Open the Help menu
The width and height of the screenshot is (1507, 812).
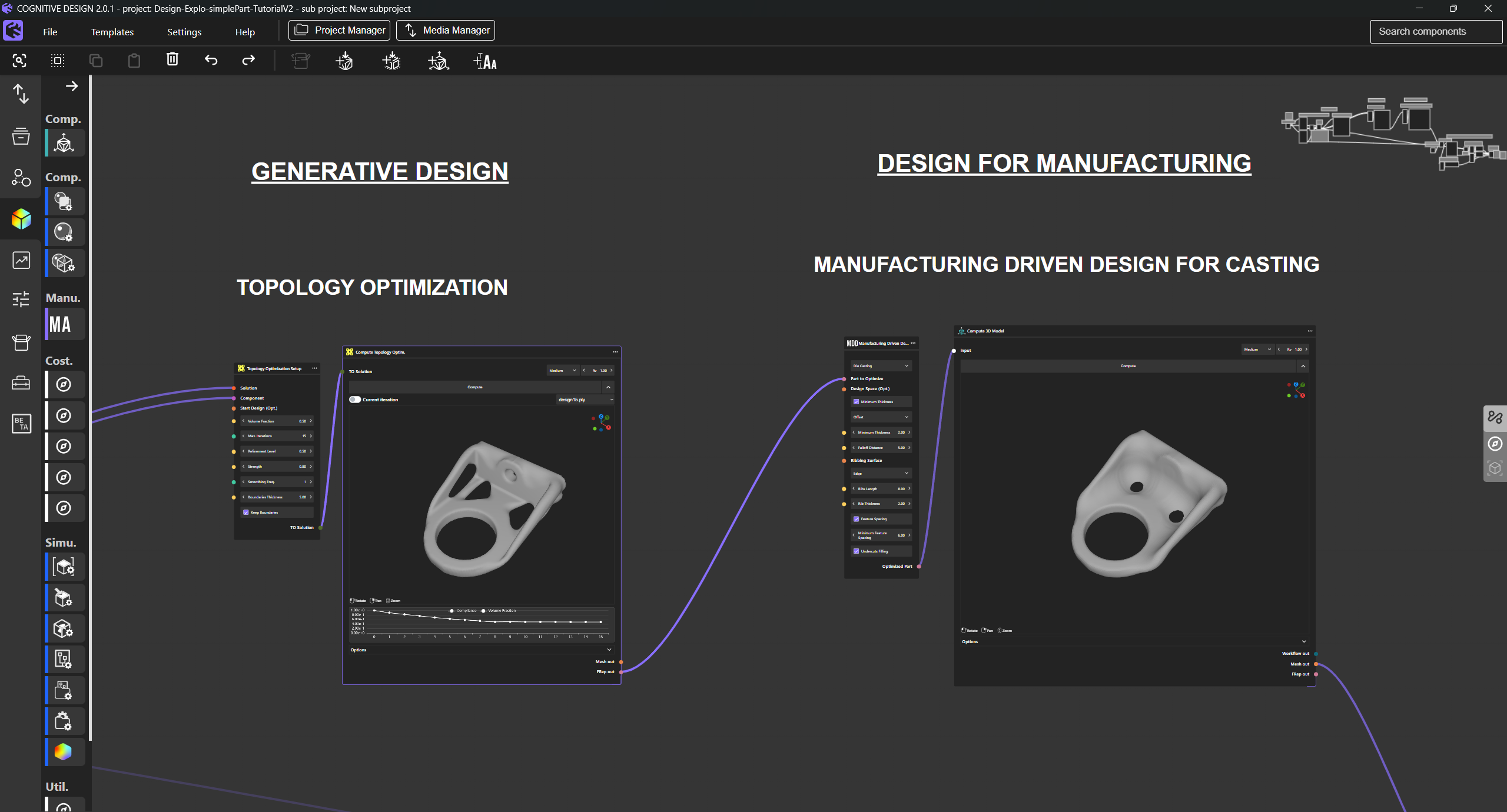(245, 32)
